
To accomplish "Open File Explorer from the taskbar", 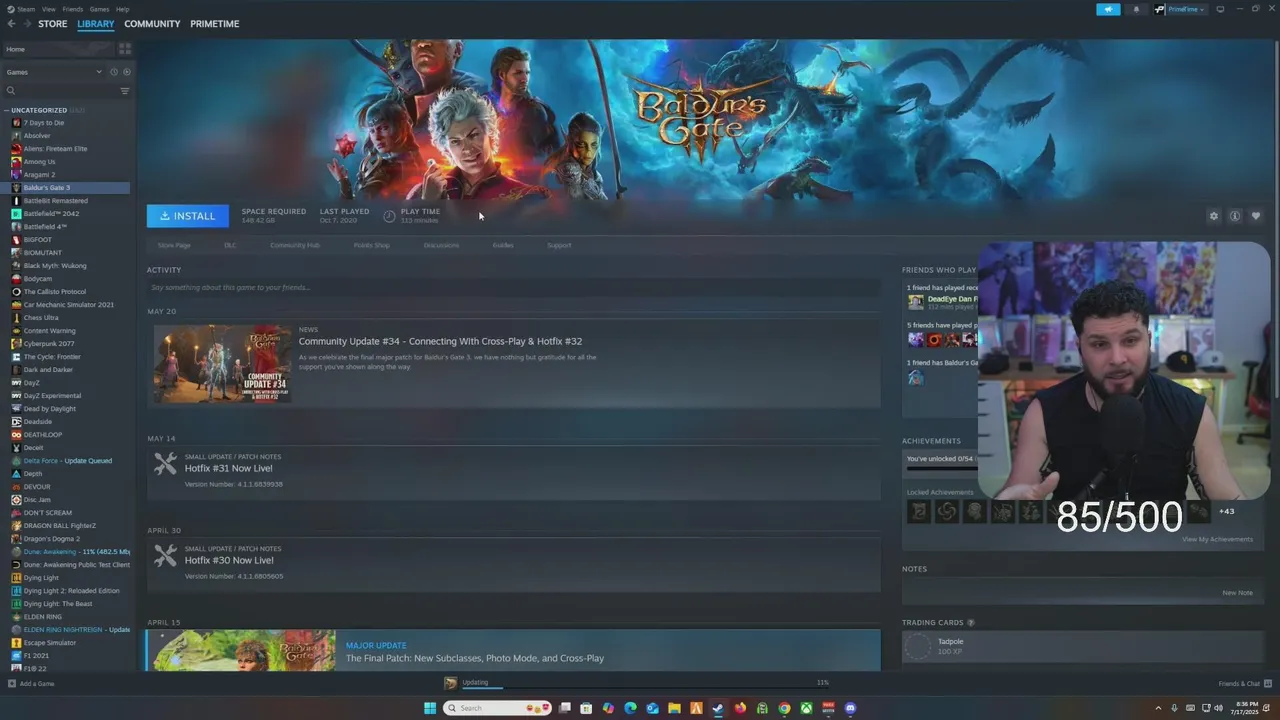I will pyautogui.click(x=674, y=708).
